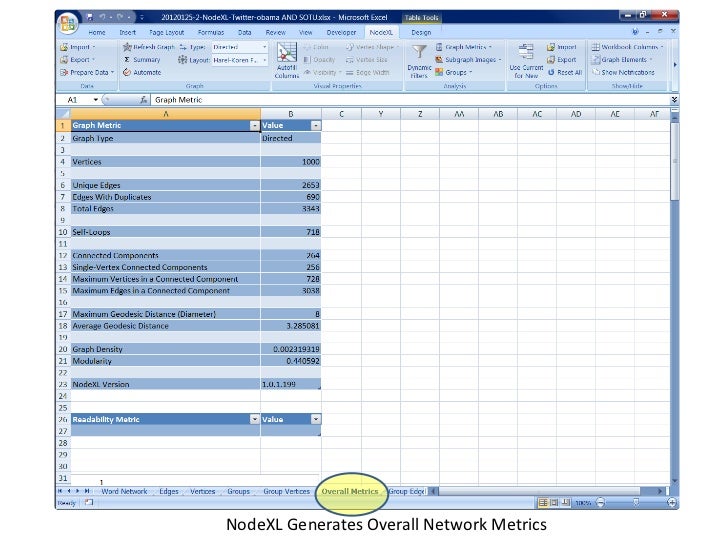Open the Page Layout ribbon tab

click(x=167, y=32)
